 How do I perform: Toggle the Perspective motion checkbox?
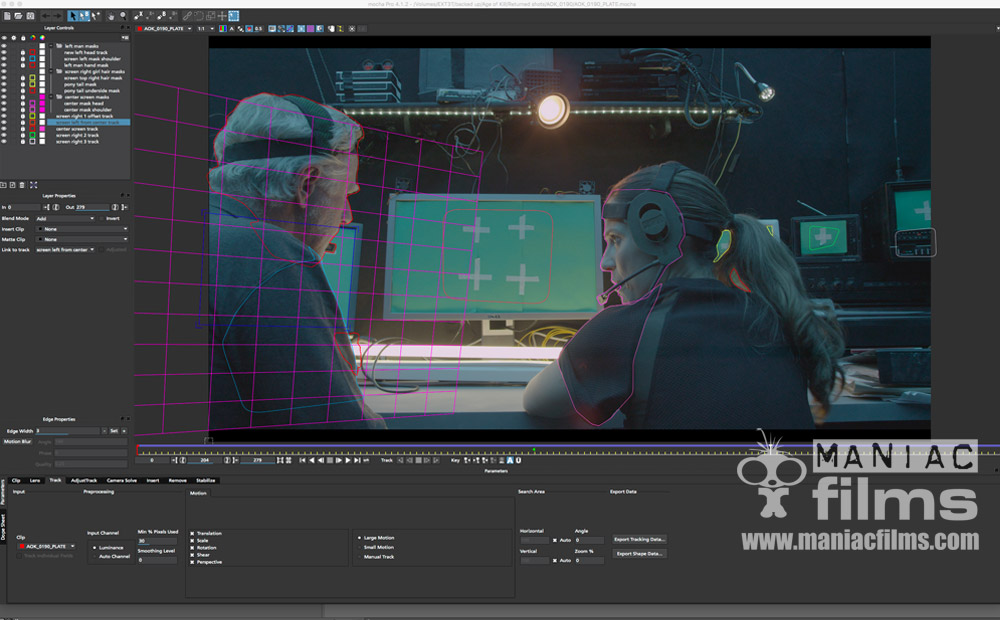(x=192, y=562)
